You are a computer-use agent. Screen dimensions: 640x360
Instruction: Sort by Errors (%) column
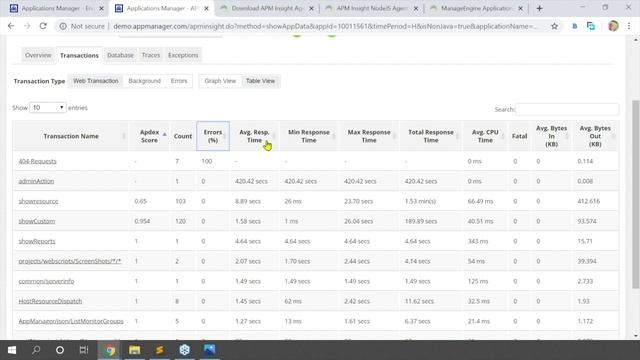click(x=213, y=136)
